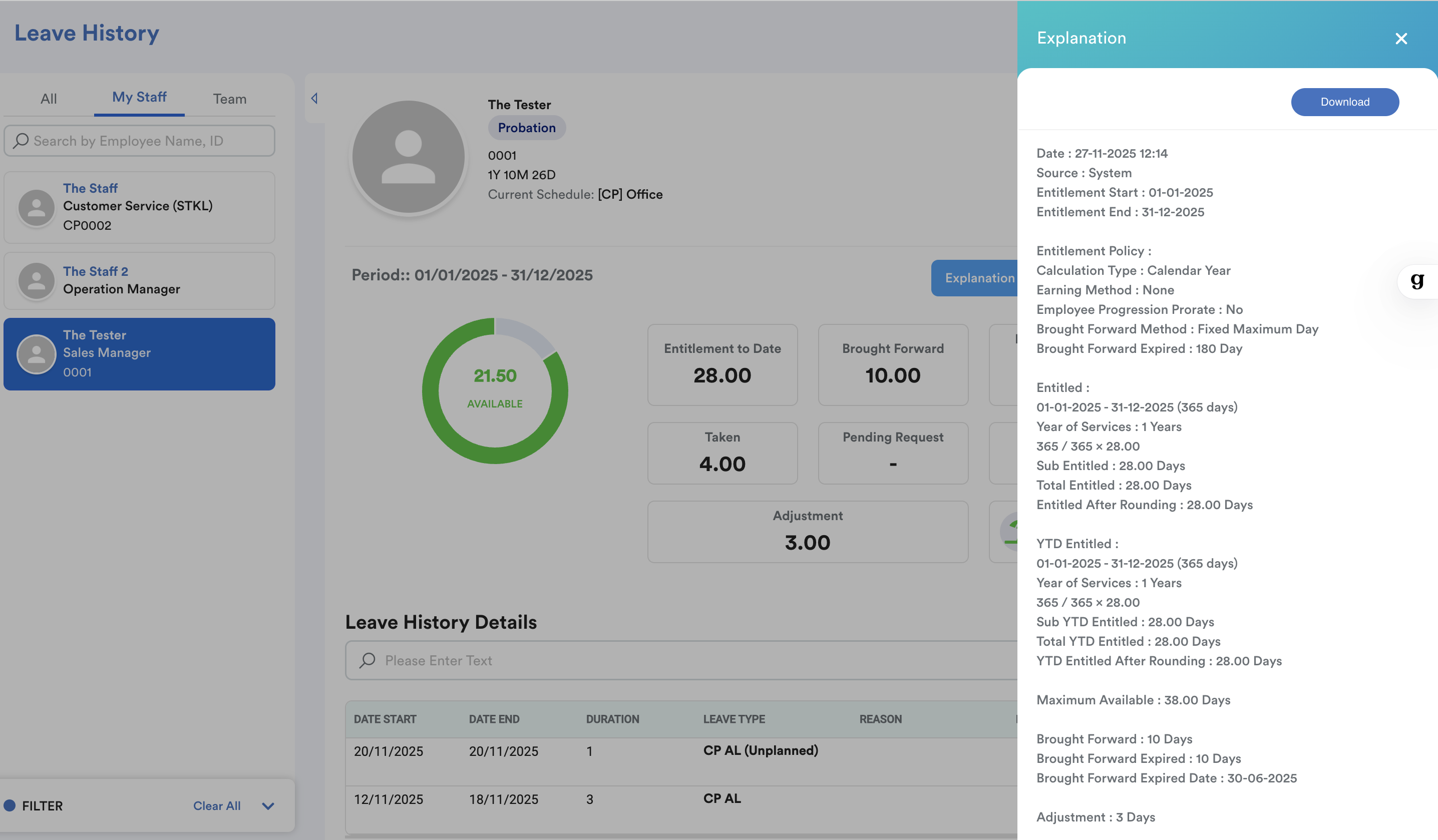
Task: Click the DATE START column header
Action: [385, 719]
